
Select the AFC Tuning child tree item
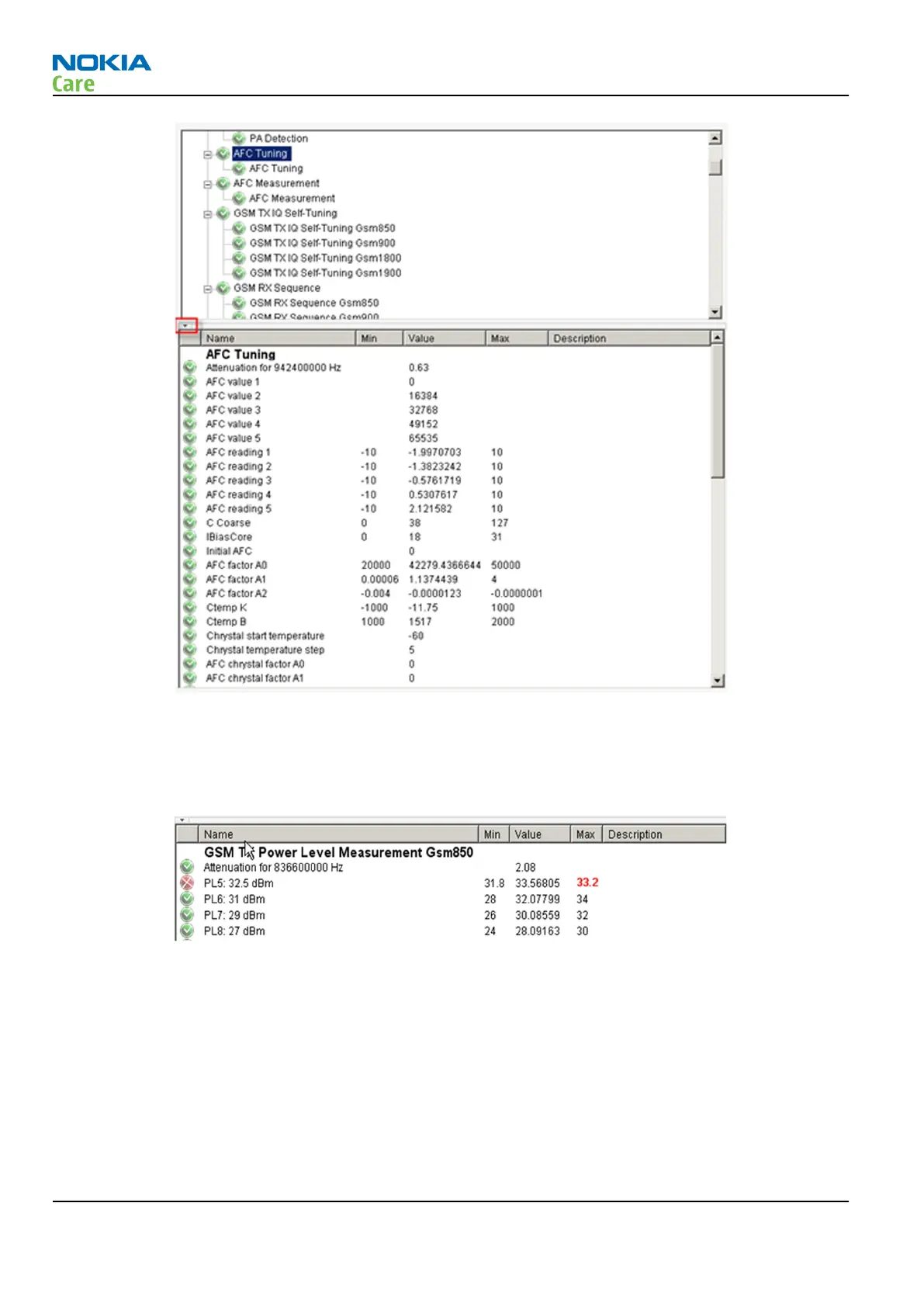pos(276,168)
